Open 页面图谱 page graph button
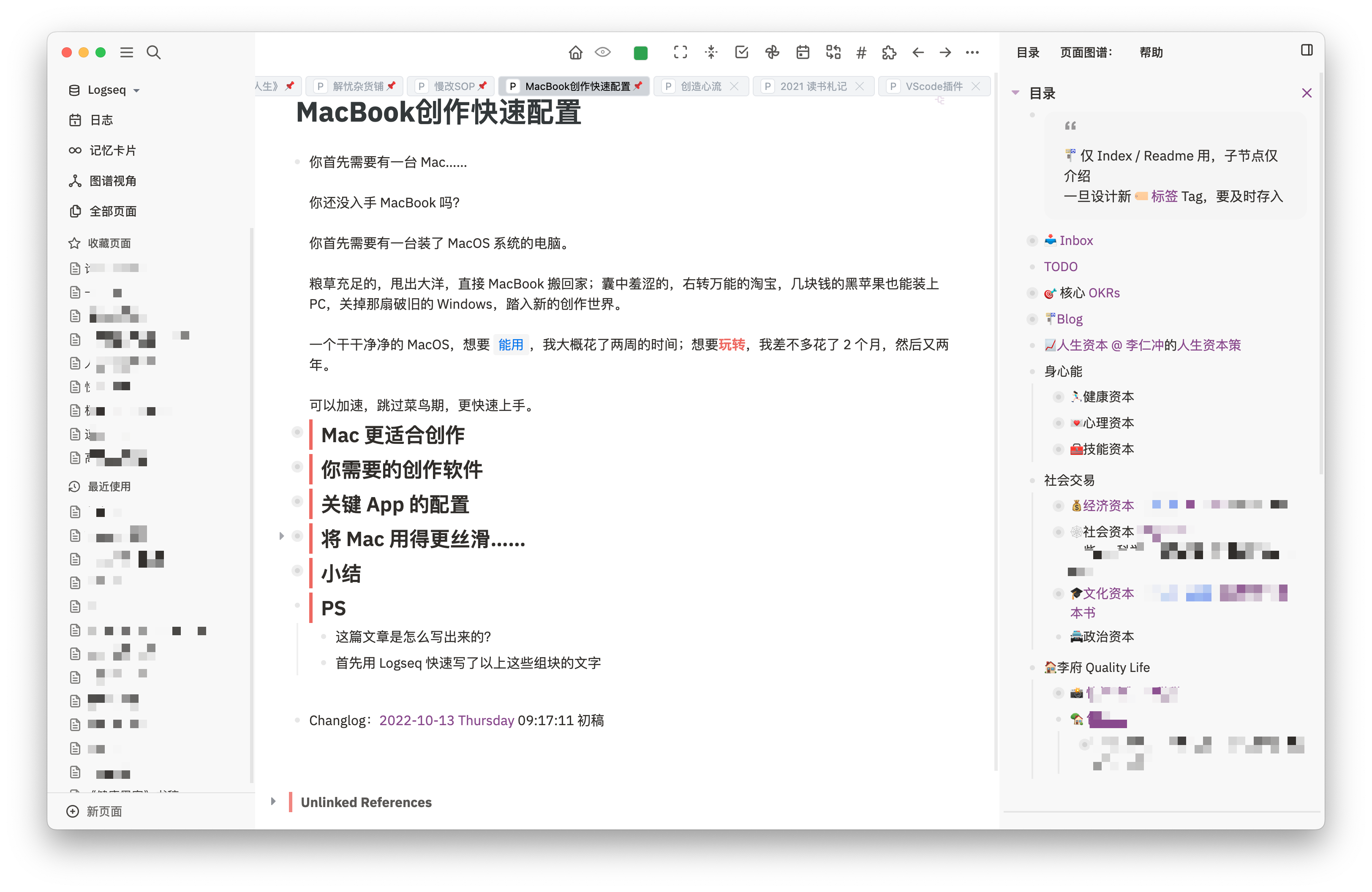This screenshot has height=892, width=1372. (x=1086, y=52)
